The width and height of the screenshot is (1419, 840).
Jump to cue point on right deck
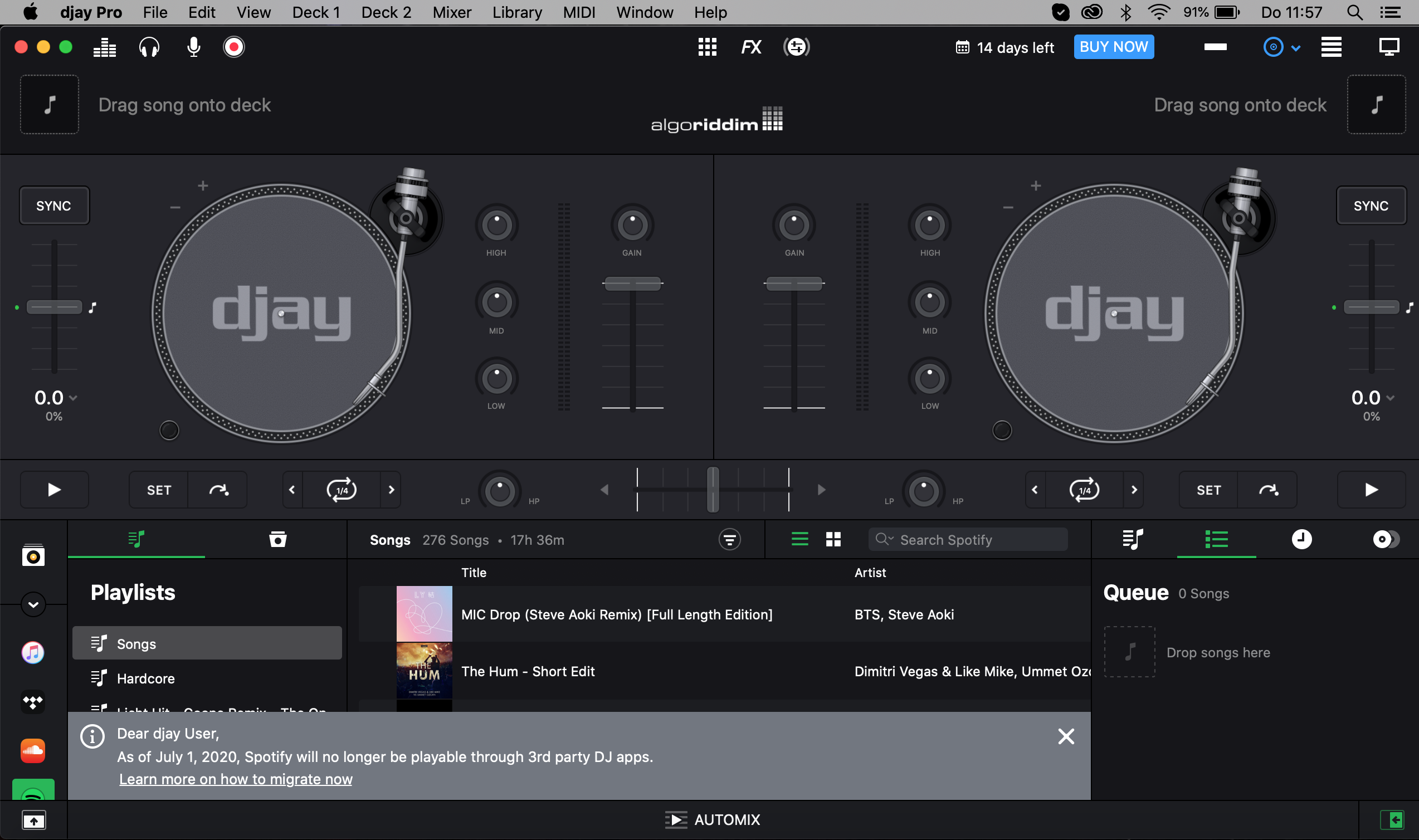pos(1268,490)
